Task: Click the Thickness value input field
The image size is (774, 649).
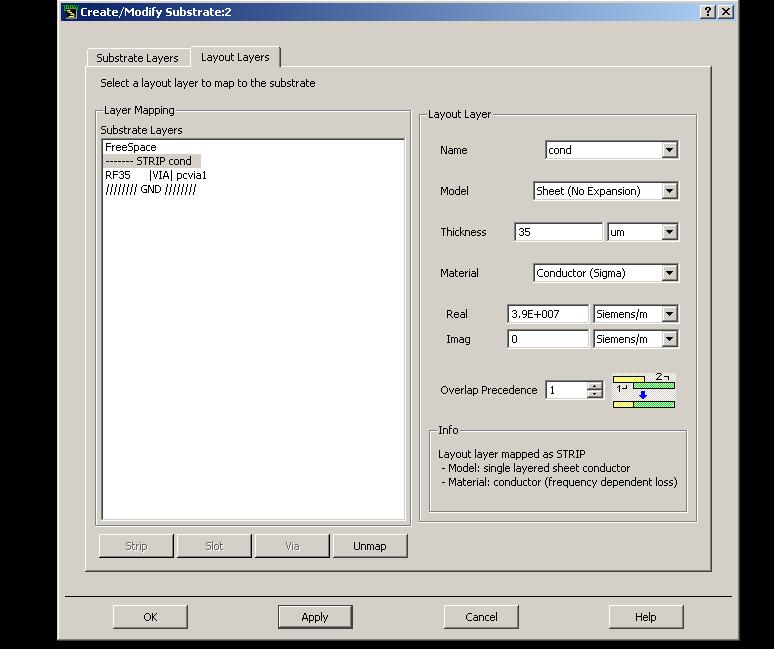Action: pos(558,232)
